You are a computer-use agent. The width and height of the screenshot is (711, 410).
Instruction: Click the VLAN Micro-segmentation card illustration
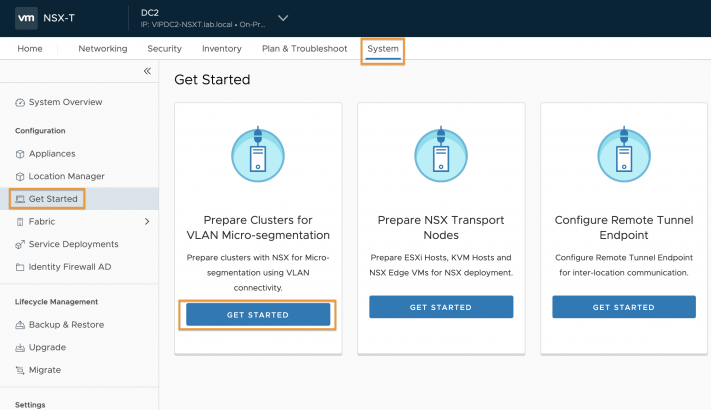click(x=258, y=154)
